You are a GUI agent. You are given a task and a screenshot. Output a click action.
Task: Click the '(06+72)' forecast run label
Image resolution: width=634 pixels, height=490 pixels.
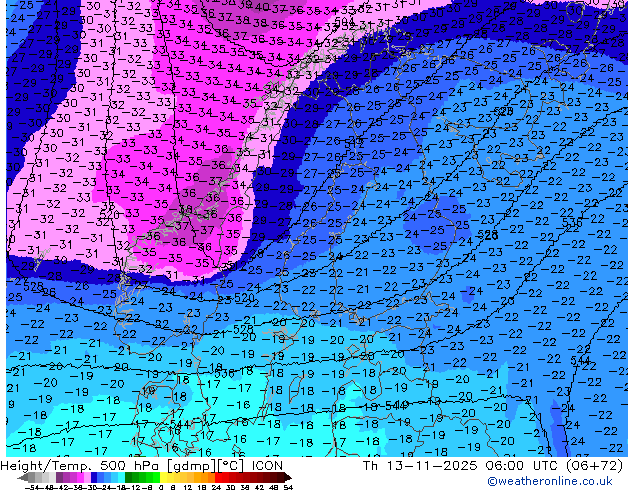pyautogui.click(x=593, y=465)
